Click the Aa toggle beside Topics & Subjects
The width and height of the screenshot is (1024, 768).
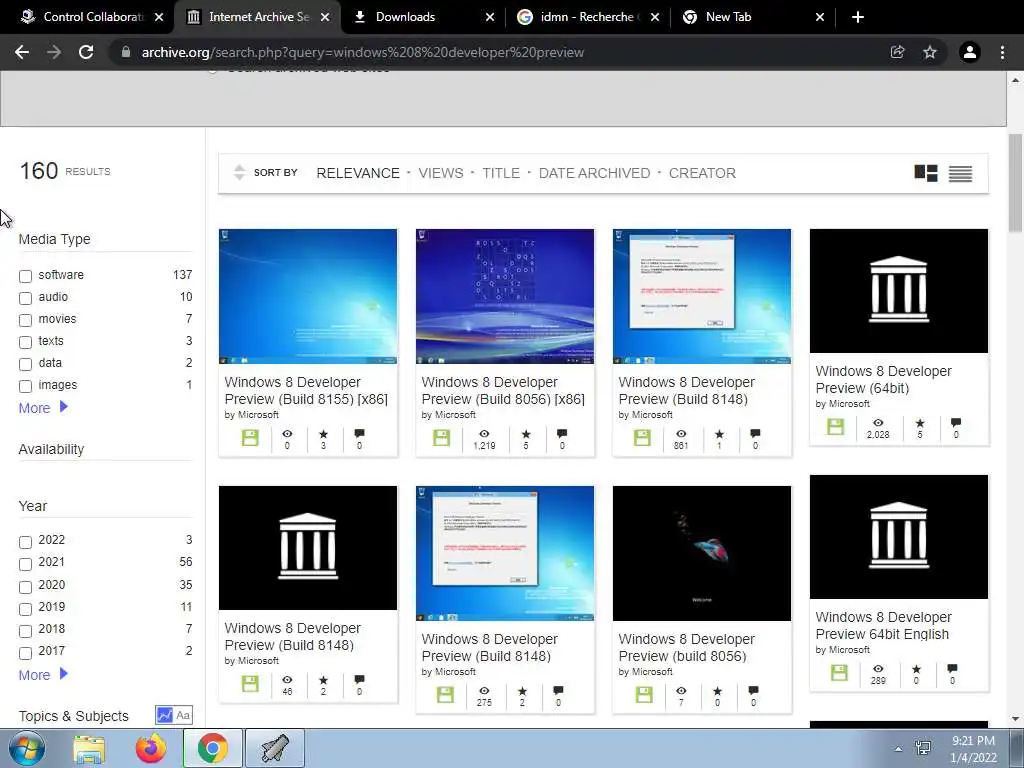point(184,715)
